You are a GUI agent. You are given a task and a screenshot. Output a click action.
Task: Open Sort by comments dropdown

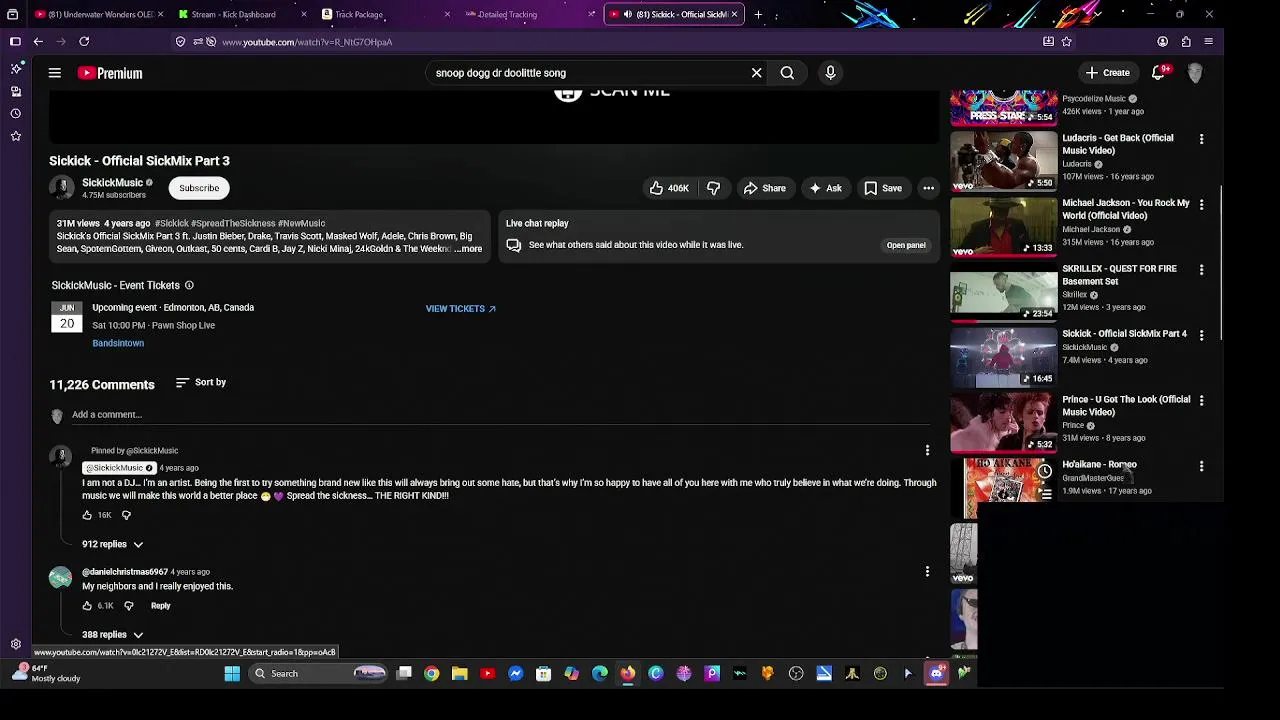(201, 383)
